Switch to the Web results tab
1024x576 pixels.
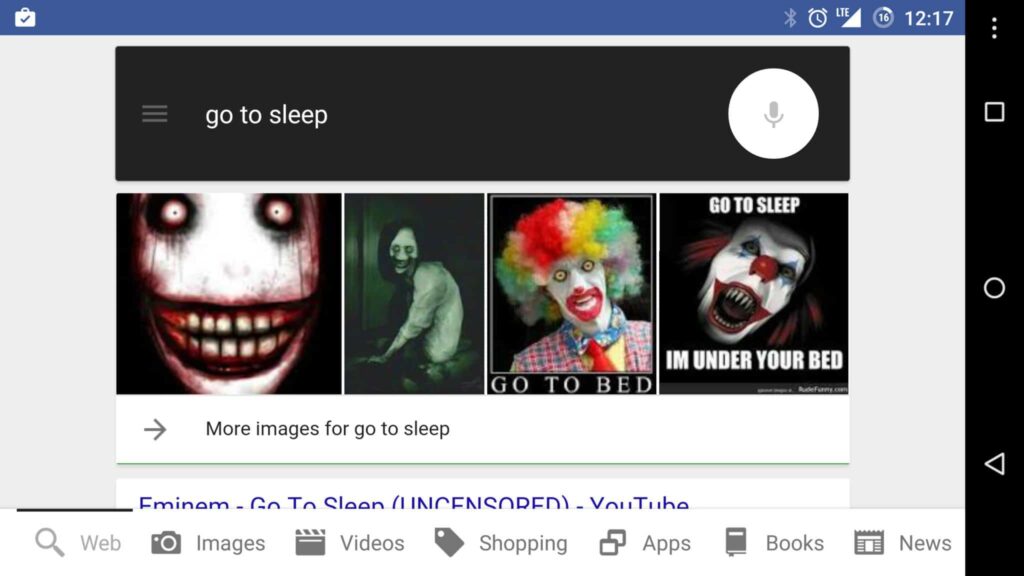tap(100, 543)
